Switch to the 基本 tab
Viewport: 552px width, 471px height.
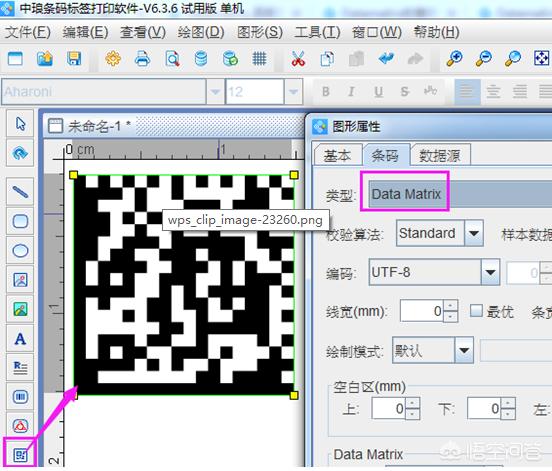[x=337, y=155]
